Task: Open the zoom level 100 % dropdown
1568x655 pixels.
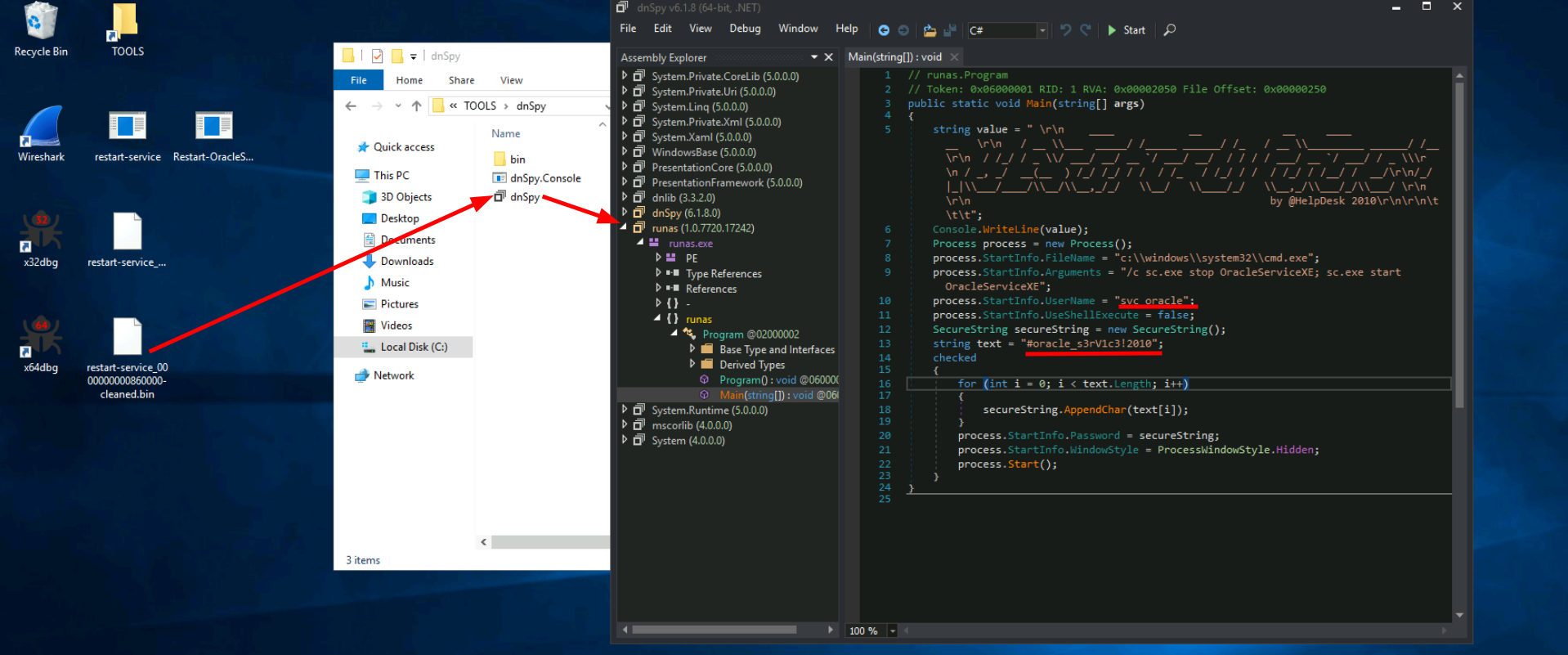Action: pos(892,630)
